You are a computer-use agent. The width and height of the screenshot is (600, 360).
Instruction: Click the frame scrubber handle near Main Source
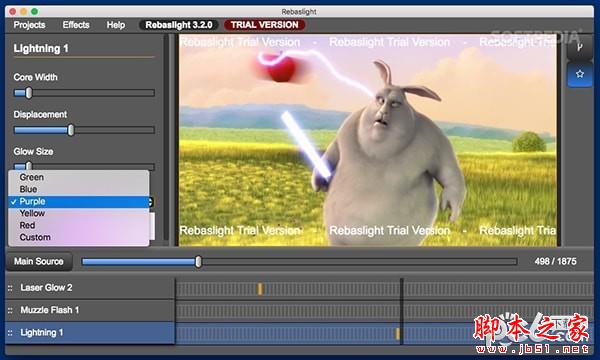click(198, 262)
